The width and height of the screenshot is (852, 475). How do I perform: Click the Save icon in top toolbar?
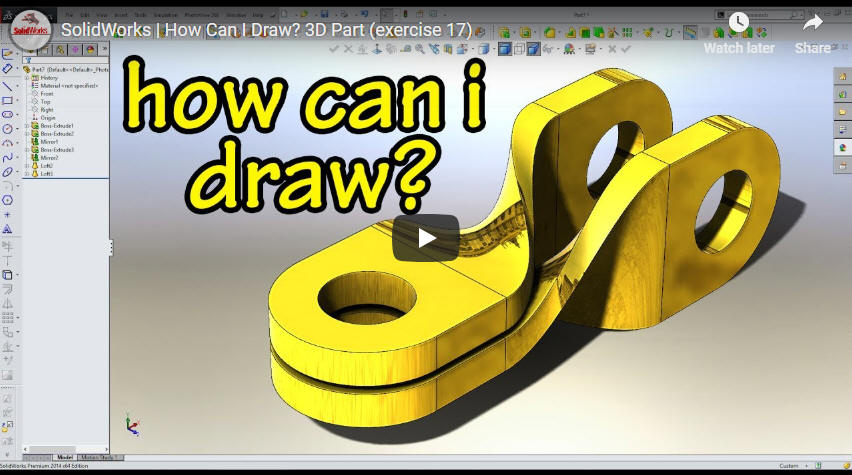[x=324, y=14]
